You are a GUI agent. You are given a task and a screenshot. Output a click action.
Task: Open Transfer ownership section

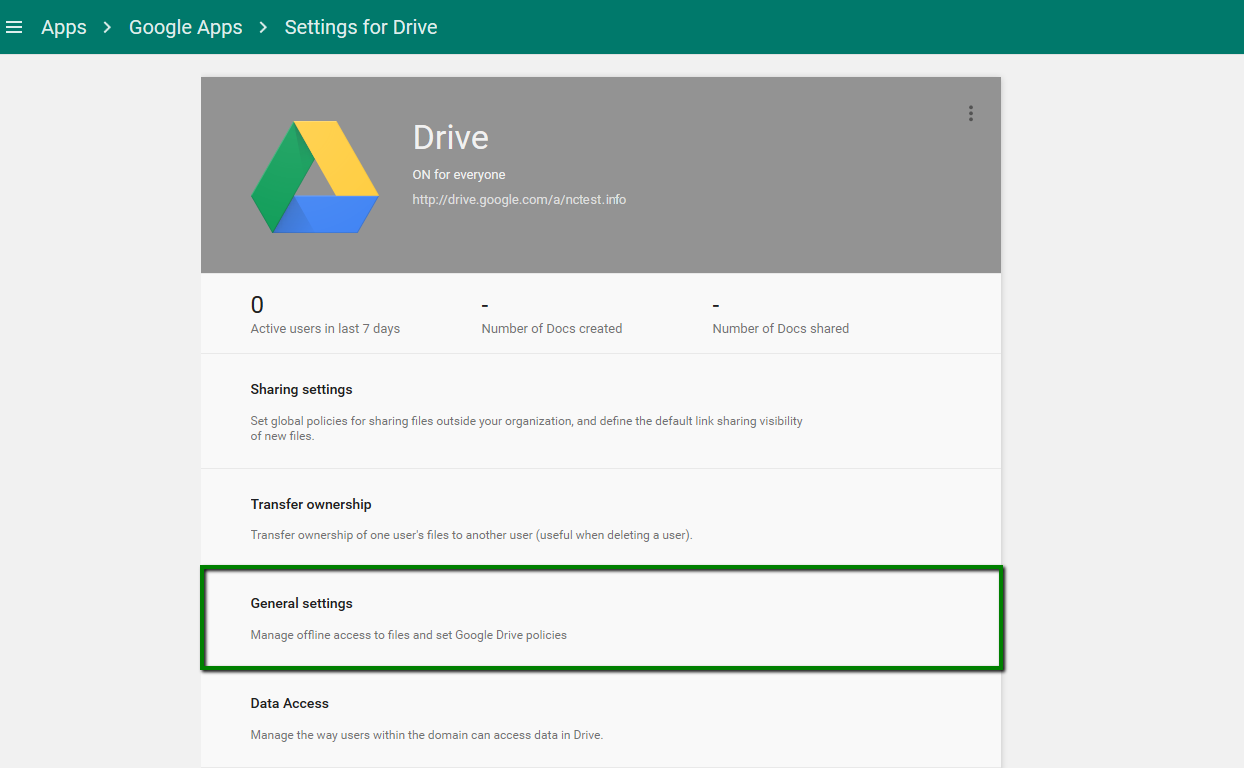tap(601, 518)
